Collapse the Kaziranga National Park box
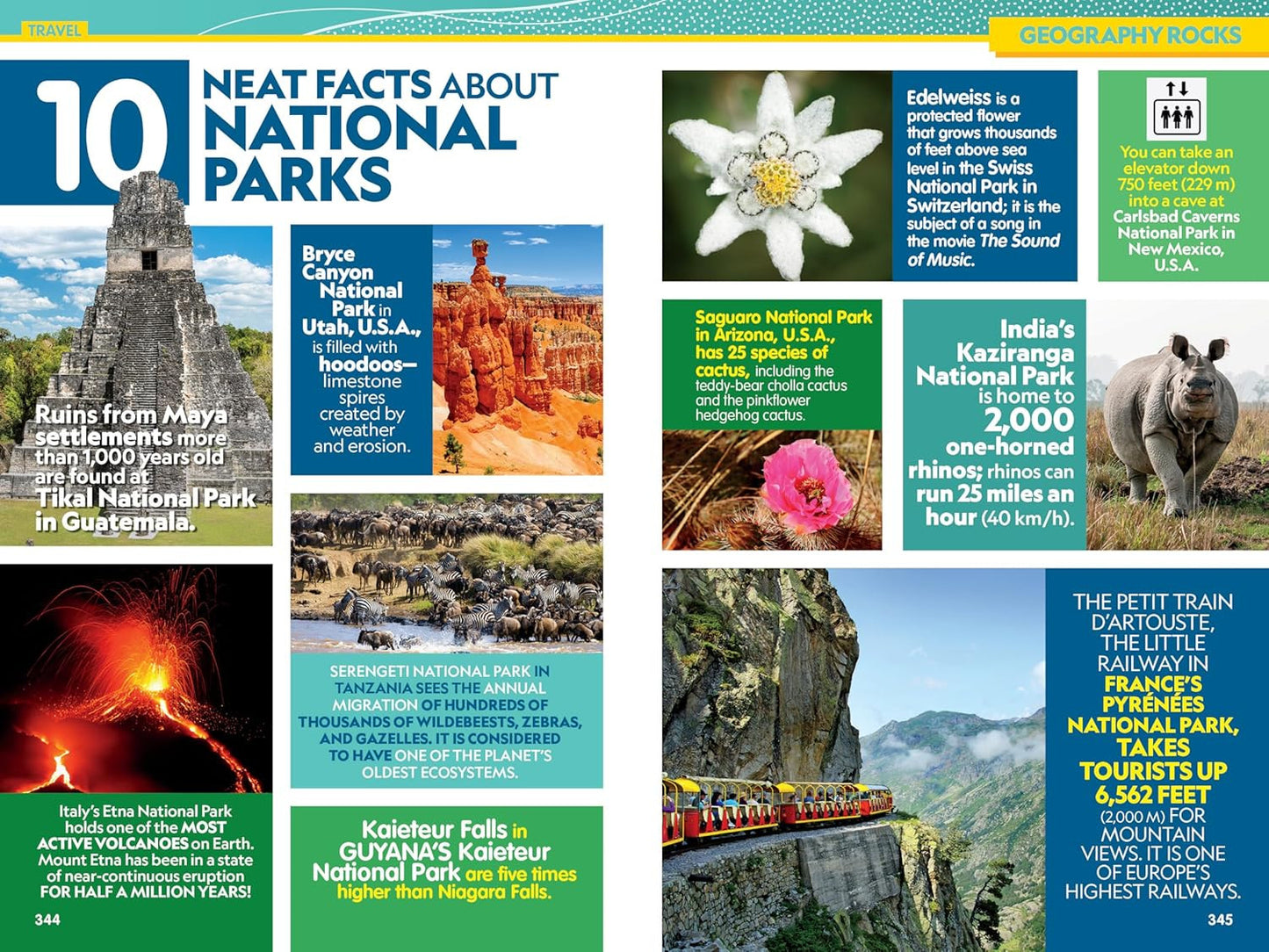 point(992,422)
